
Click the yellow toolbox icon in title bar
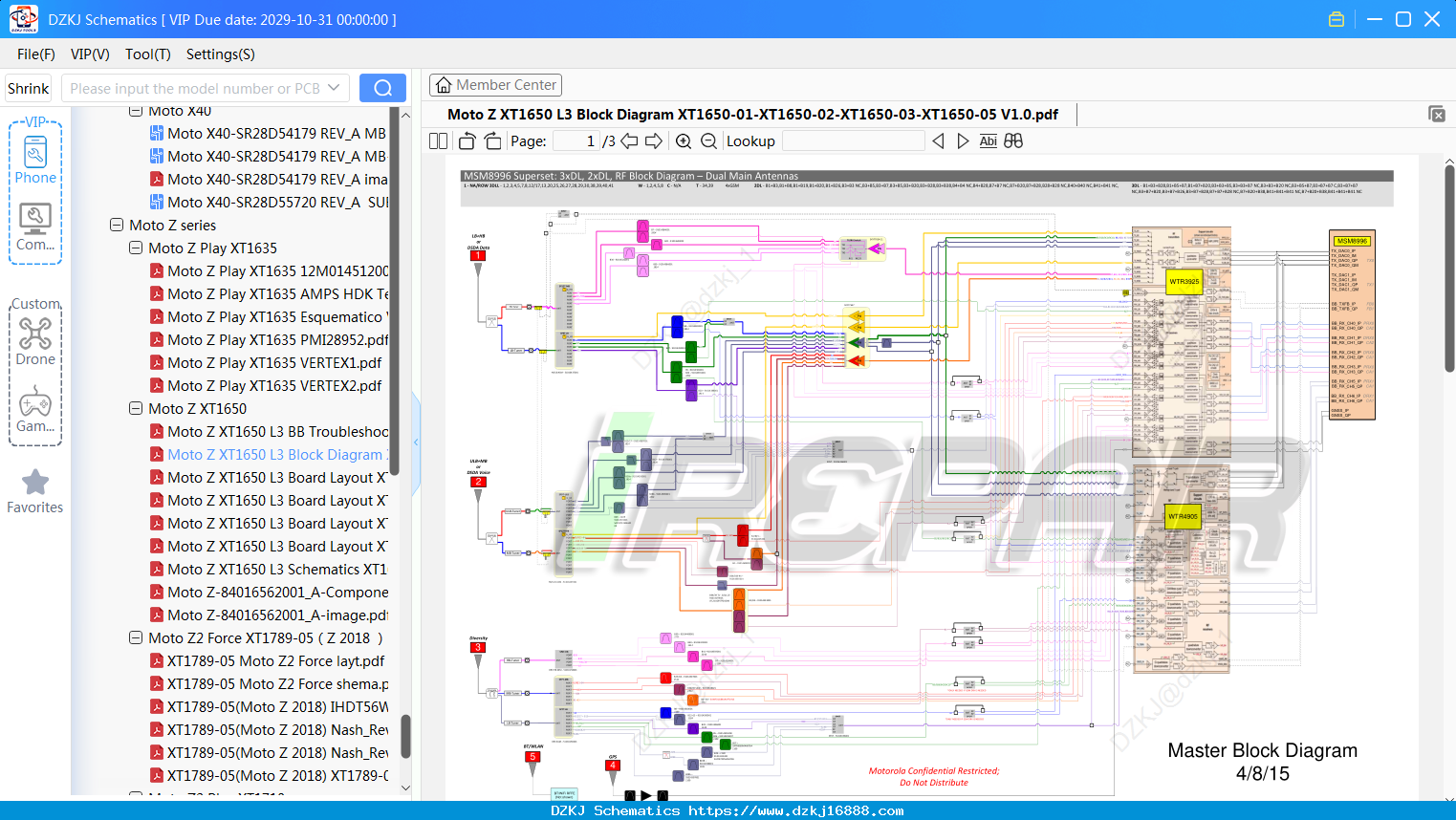[x=1336, y=19]
